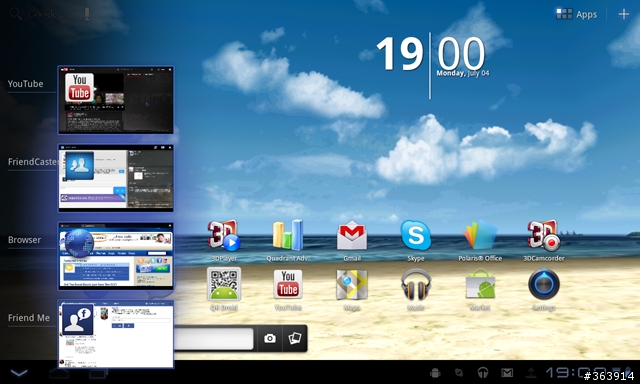Open the headphones notification in status bar
Image resolution: width=640 pixels, height=384 pixels.
click(483, 373)
